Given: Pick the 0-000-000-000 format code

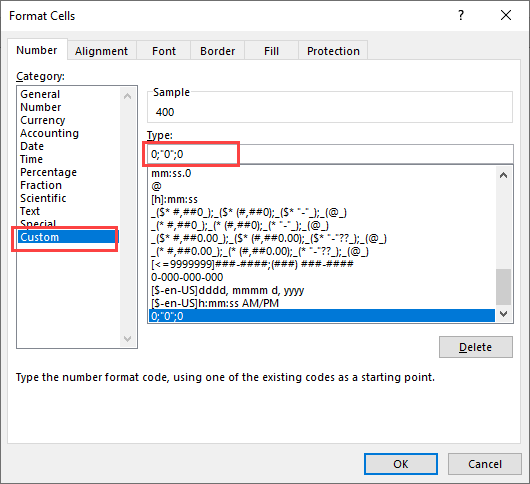Looking at the screenshot, I should [187, 277].
